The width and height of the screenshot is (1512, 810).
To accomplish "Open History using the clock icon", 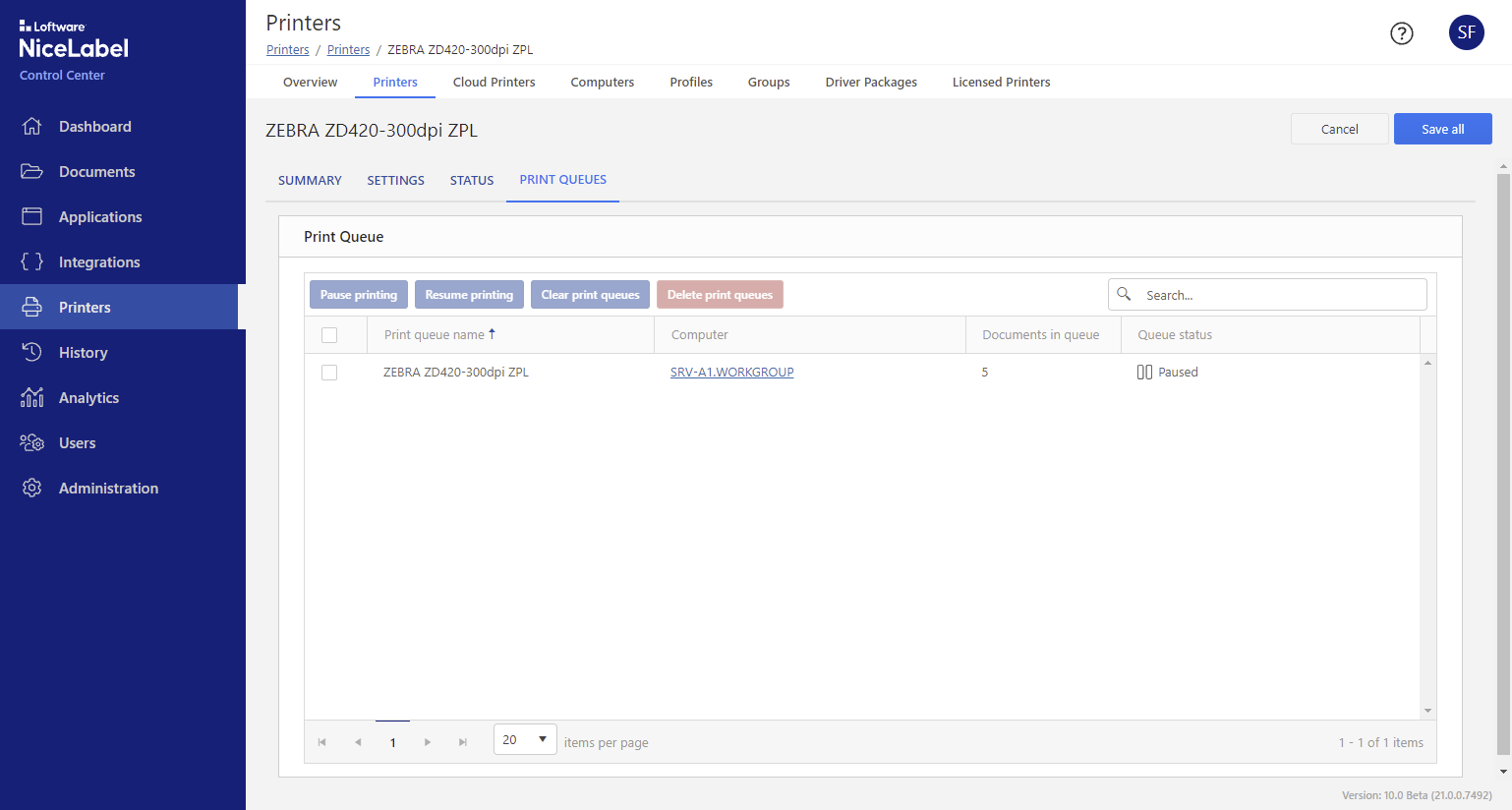I will tap(31, 352).
